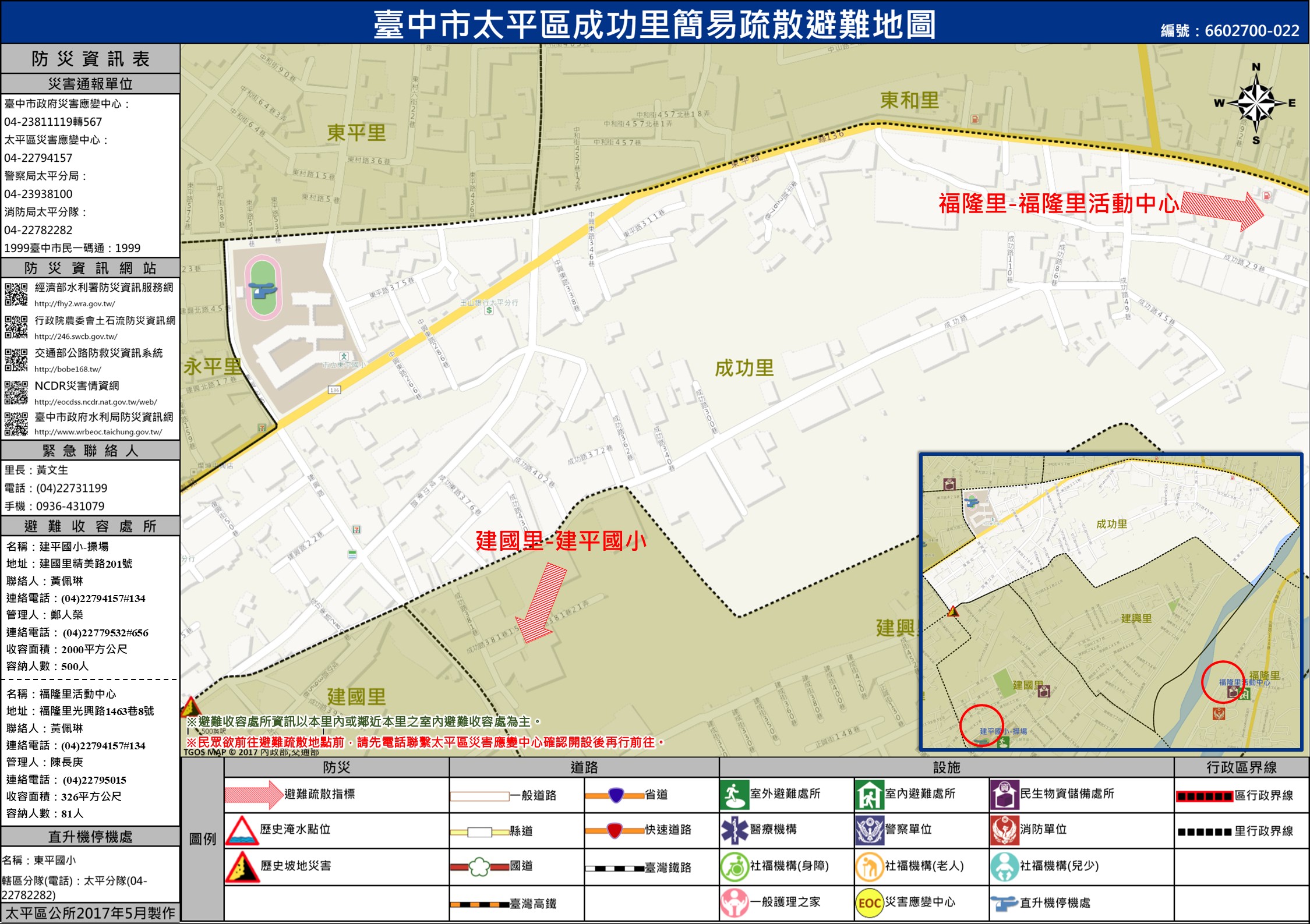Click the outdoor shelter legend icon (室外避難處所)

pos(734,795)
